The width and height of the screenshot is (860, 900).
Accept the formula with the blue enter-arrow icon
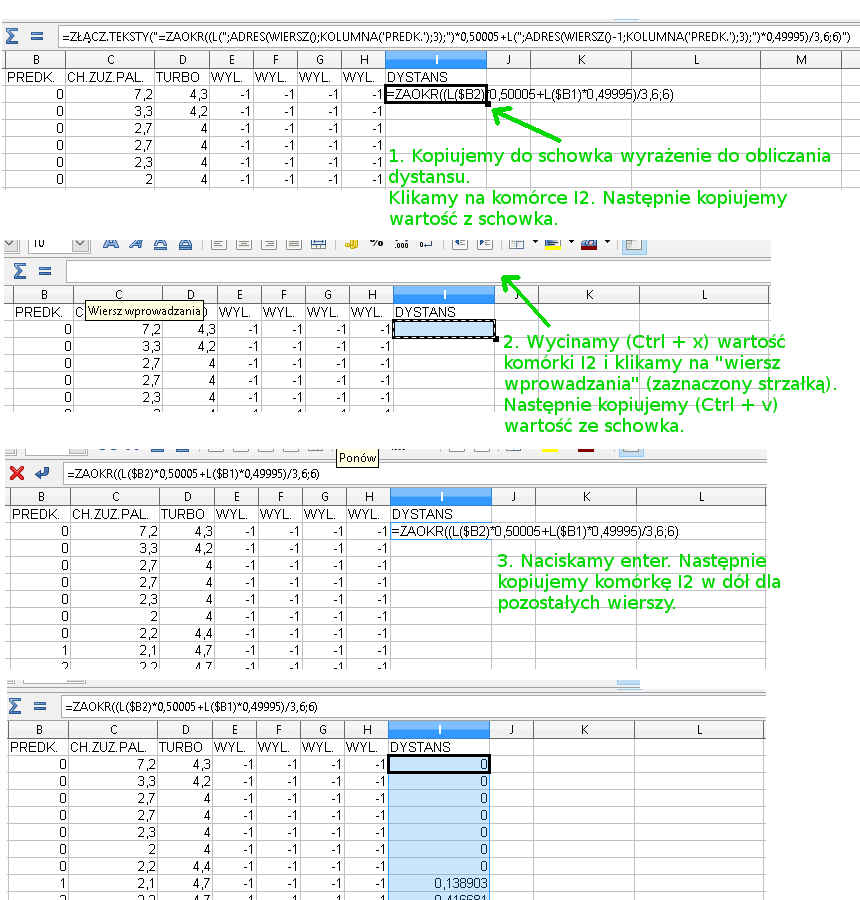coord(42,474)
